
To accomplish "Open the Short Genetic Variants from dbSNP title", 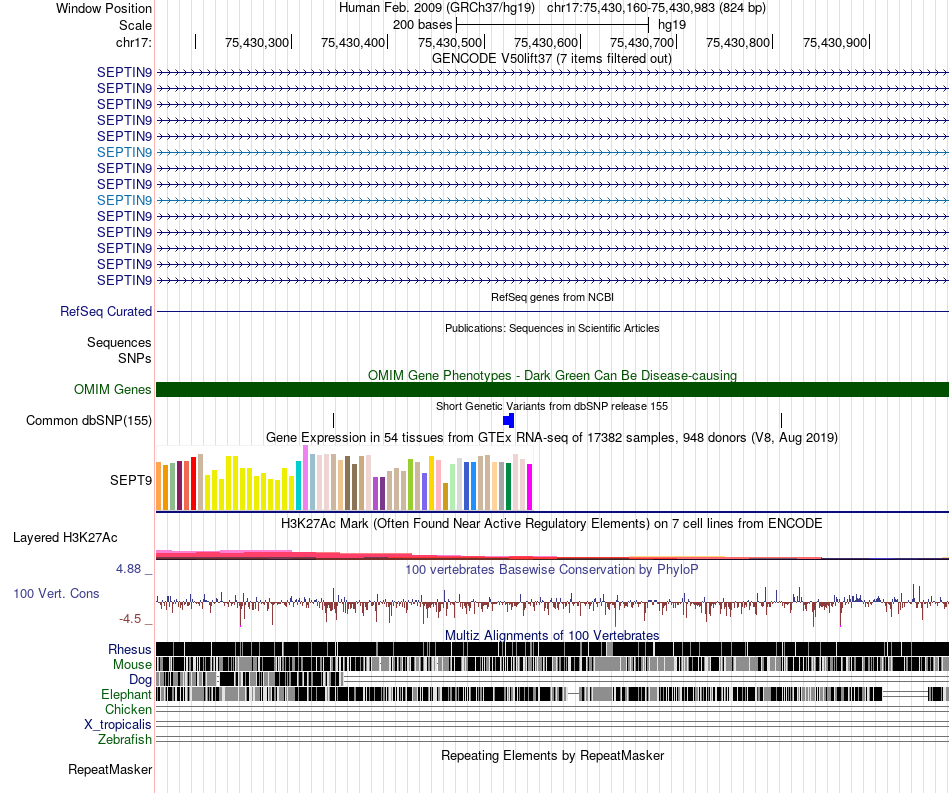I will point(552,406).
